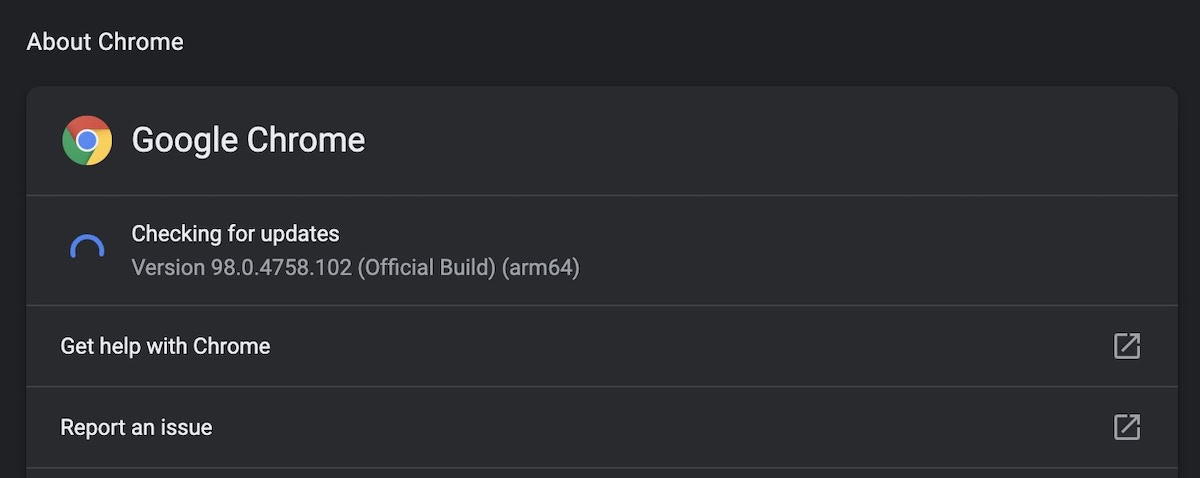Click the version number 98.0.4758.102
Screen dimensions: 1200x478
pos(281,268)
